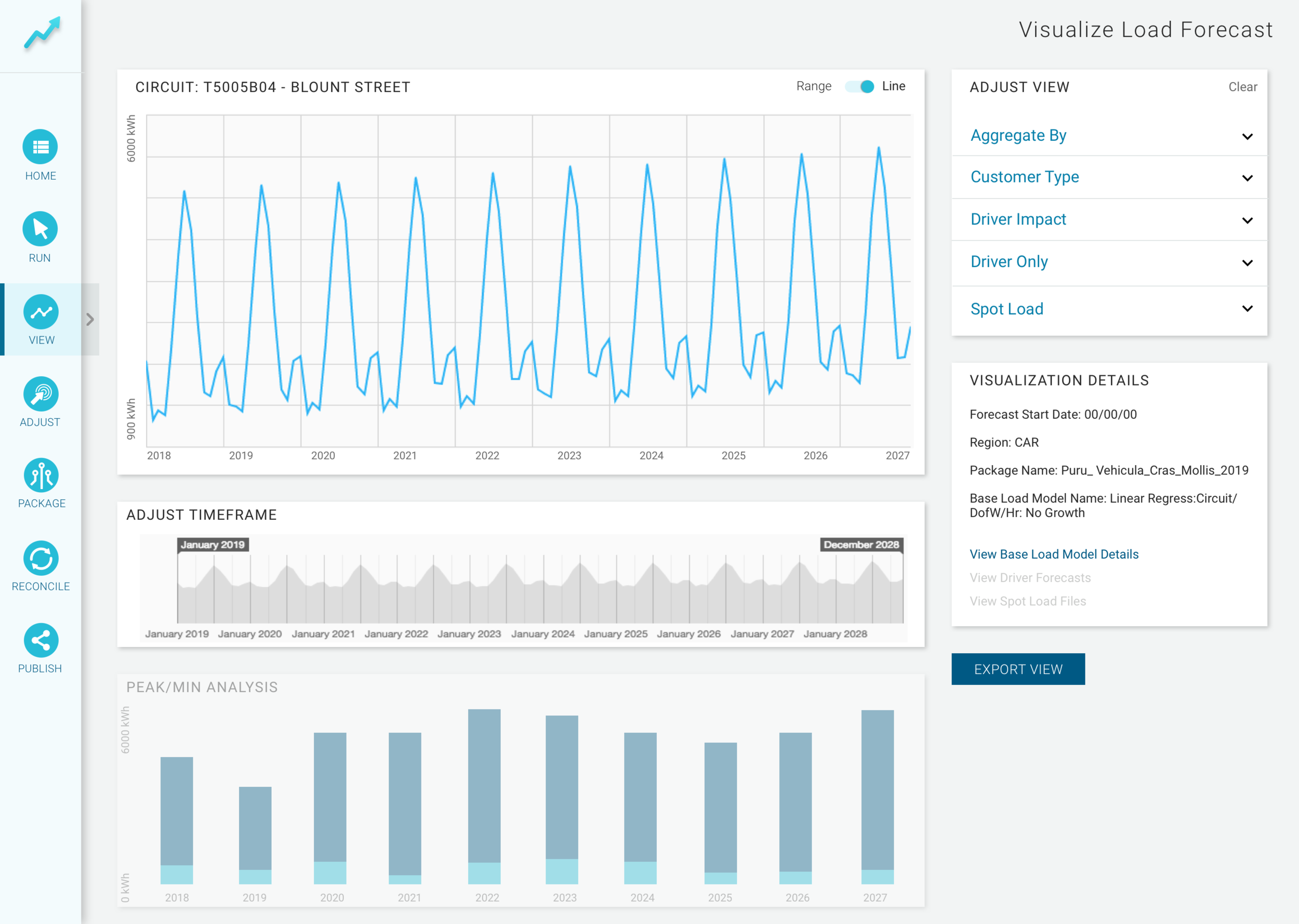Viewport: 1299px width, 924px height.
Task: Open the Adjust satellite icon
Action: point(41,394)
